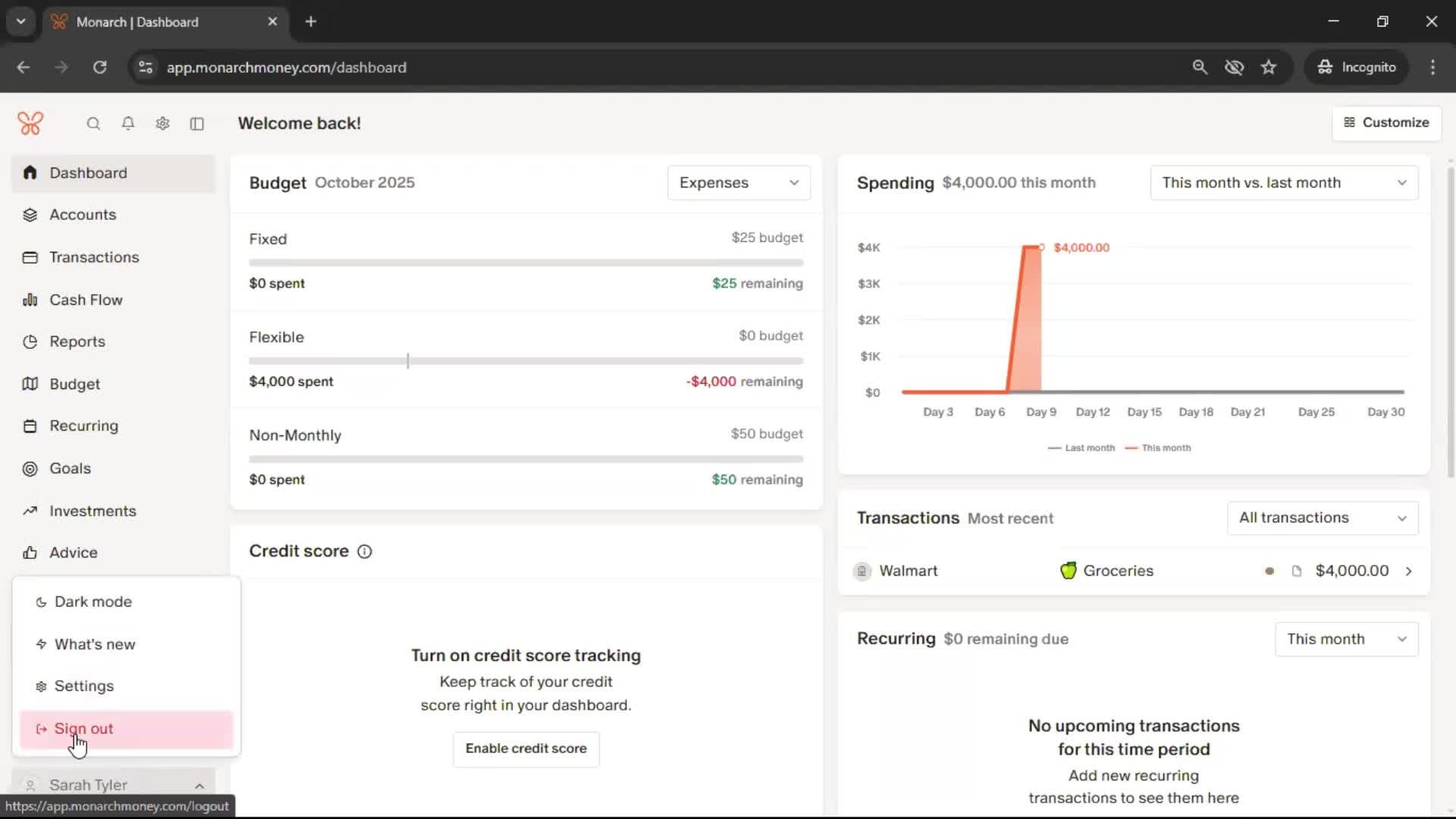Open notifications bell icon
The width and height of the screenshot is (1456, 819).
pyautogui.click(x=128, y=124)
